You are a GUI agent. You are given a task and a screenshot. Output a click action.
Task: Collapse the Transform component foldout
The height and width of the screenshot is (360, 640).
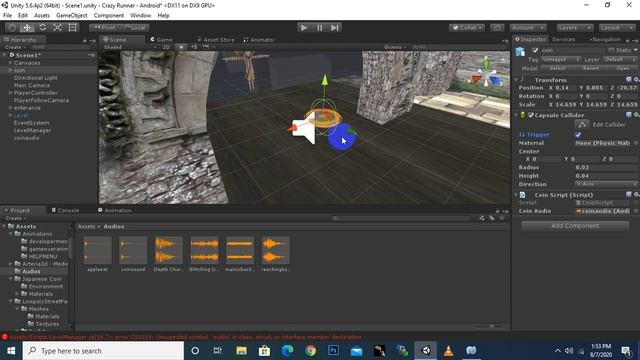click(516, 80)
